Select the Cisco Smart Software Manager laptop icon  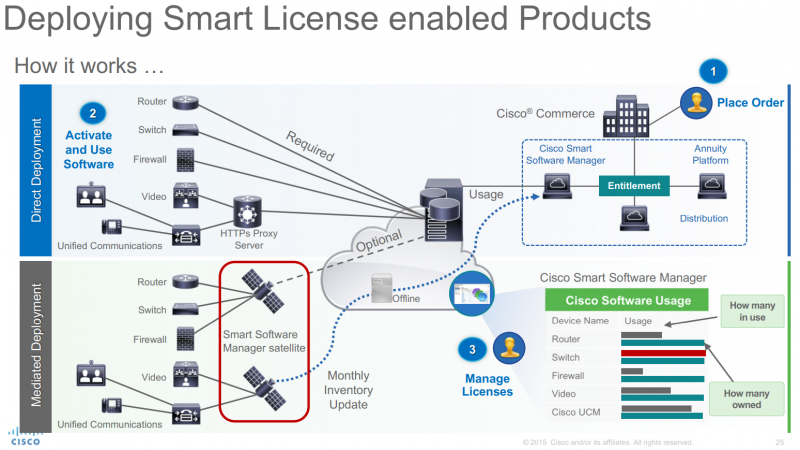coord(557,186)
